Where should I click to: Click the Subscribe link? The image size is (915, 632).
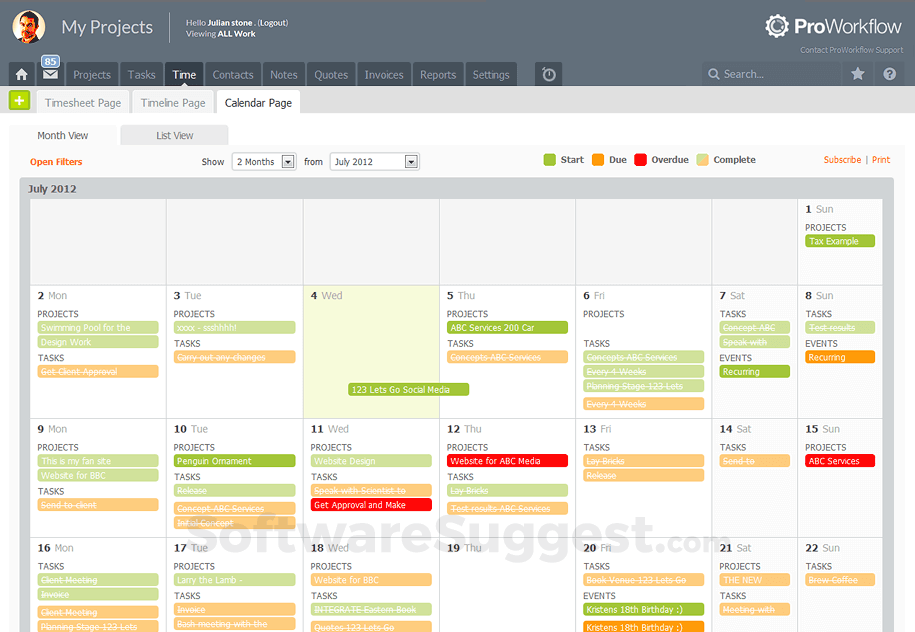coord(842,159)
